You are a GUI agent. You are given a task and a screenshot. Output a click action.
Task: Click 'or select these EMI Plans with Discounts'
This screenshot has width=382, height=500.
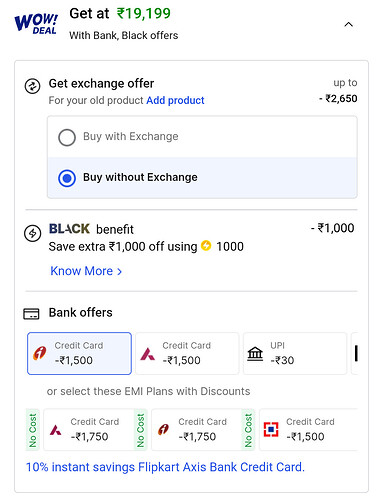[148, 391]
